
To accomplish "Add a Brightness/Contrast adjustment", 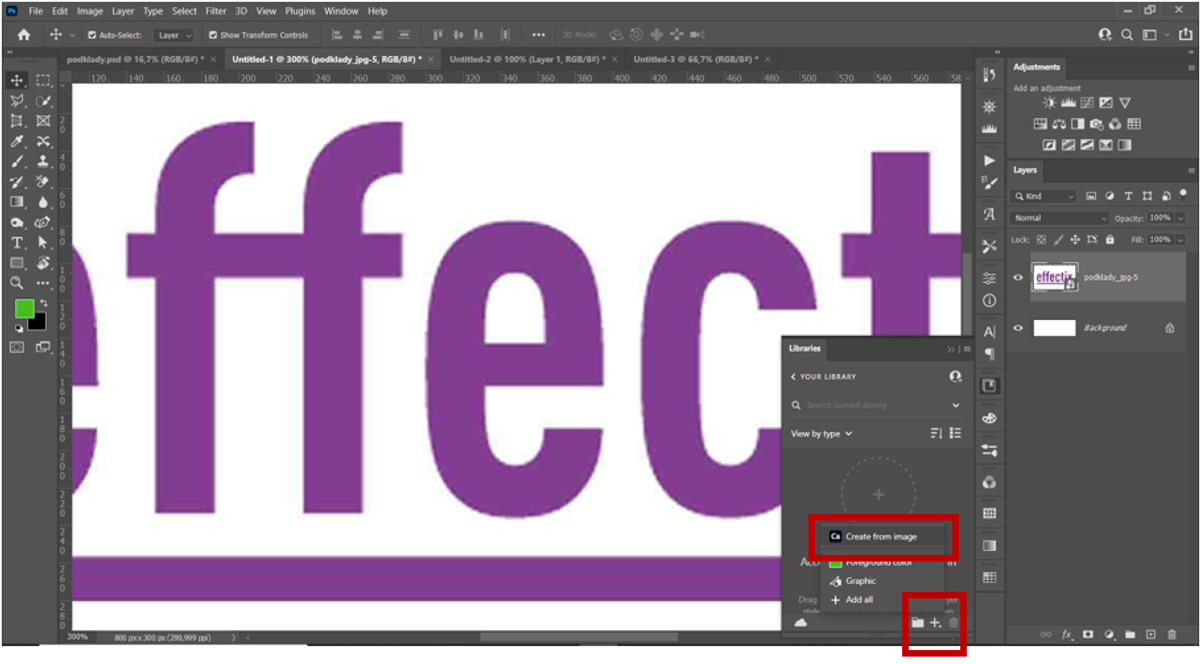I will pos(1049,103).
